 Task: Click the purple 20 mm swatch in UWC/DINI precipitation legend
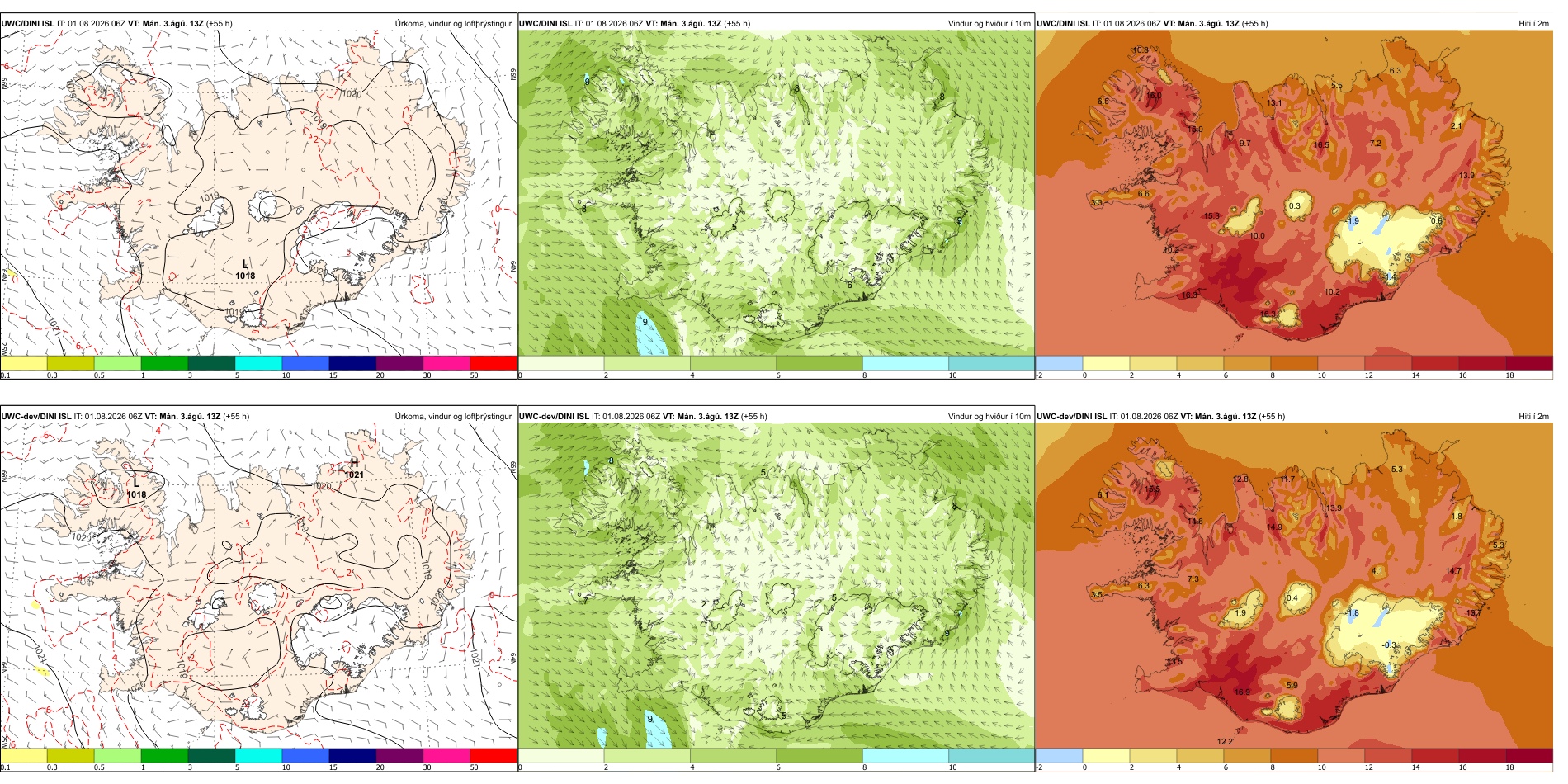pyautogui.click(x=399, y=362)
